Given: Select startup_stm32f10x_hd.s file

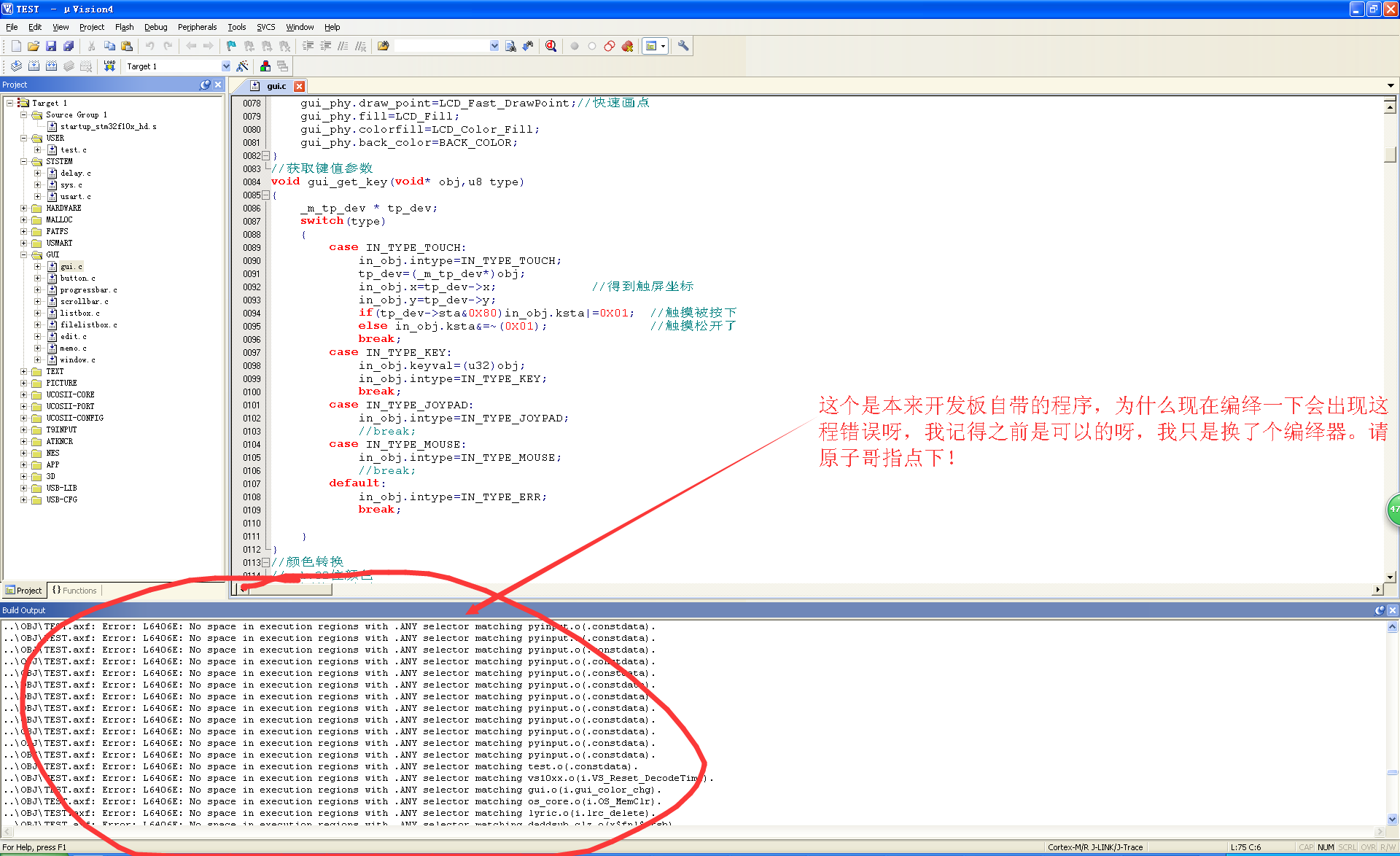Looking at the screenshot, I should [108, 127].
